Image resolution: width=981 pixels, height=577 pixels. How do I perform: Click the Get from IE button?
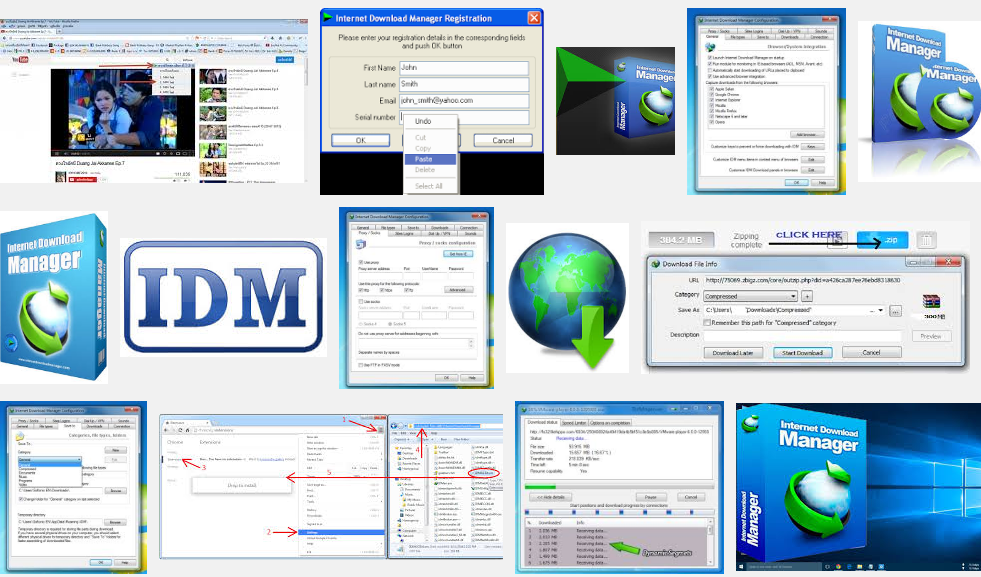click(x=458, y=253)
